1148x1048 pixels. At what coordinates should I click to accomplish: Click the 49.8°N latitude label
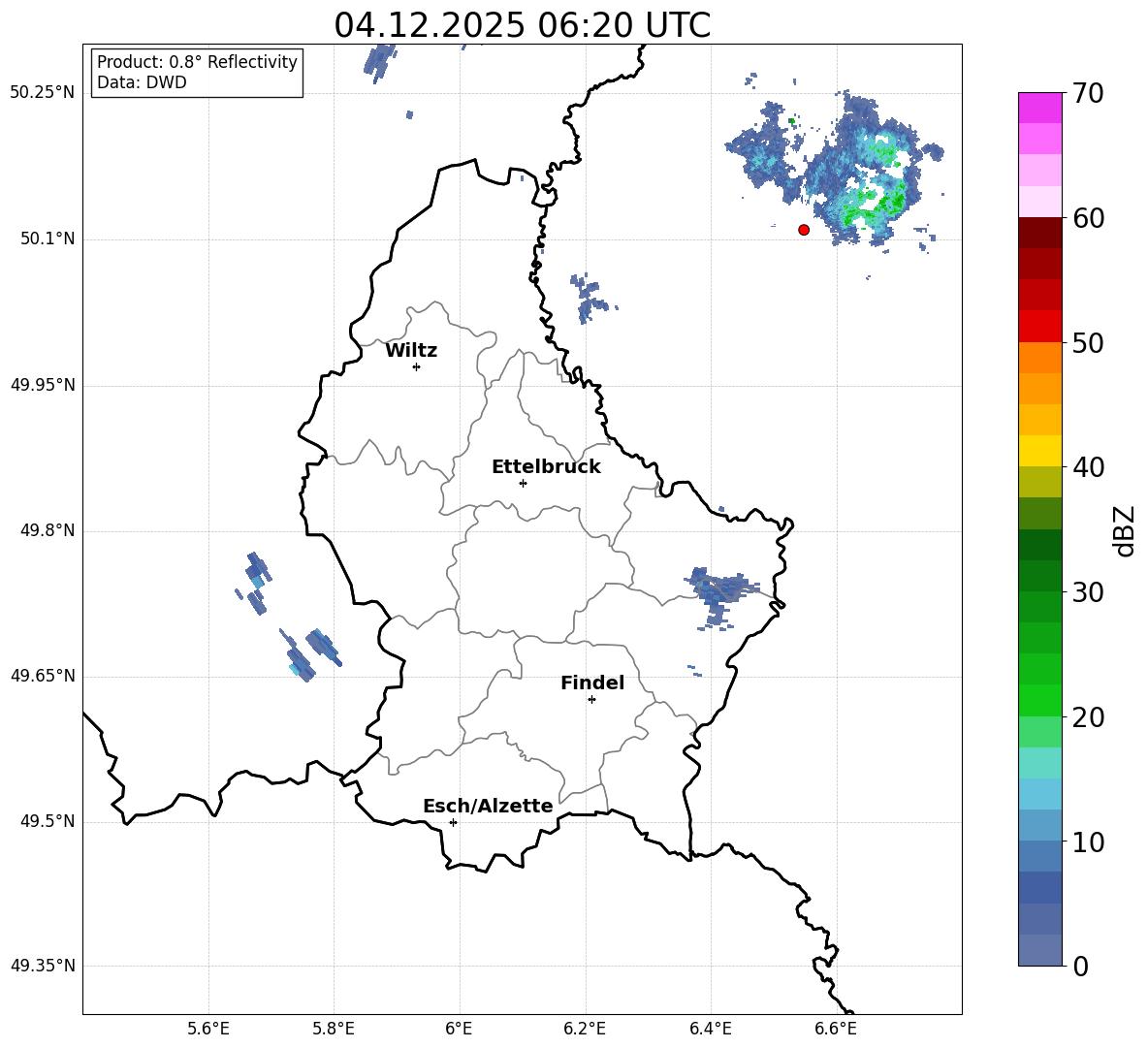coord(48,530)
